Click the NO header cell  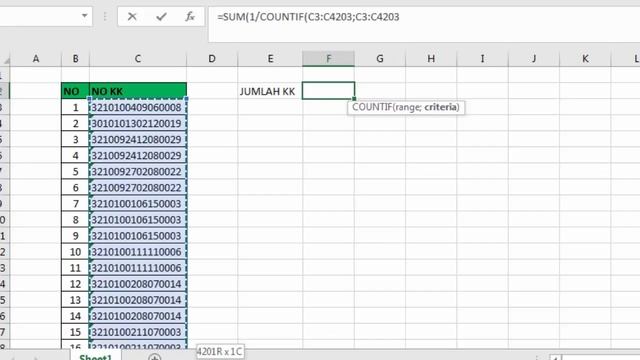coord(76,91)
